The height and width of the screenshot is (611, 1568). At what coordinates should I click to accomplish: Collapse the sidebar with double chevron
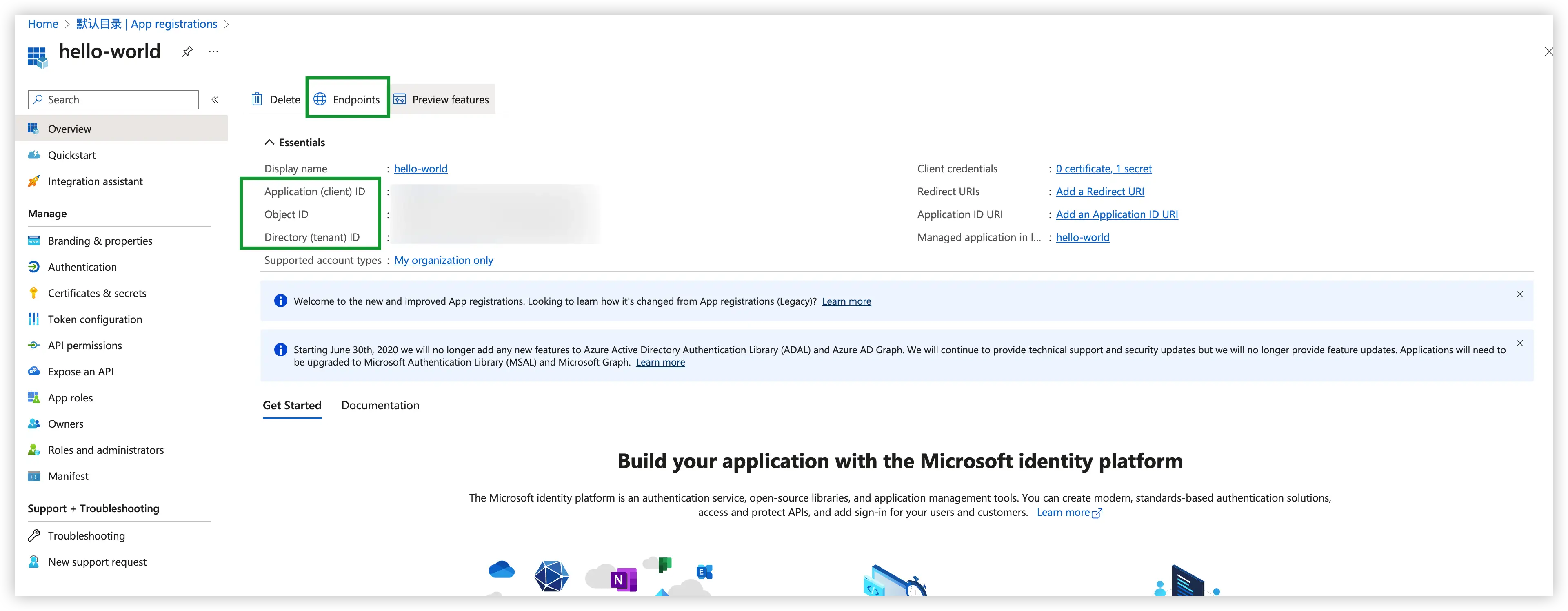(215, 99)
